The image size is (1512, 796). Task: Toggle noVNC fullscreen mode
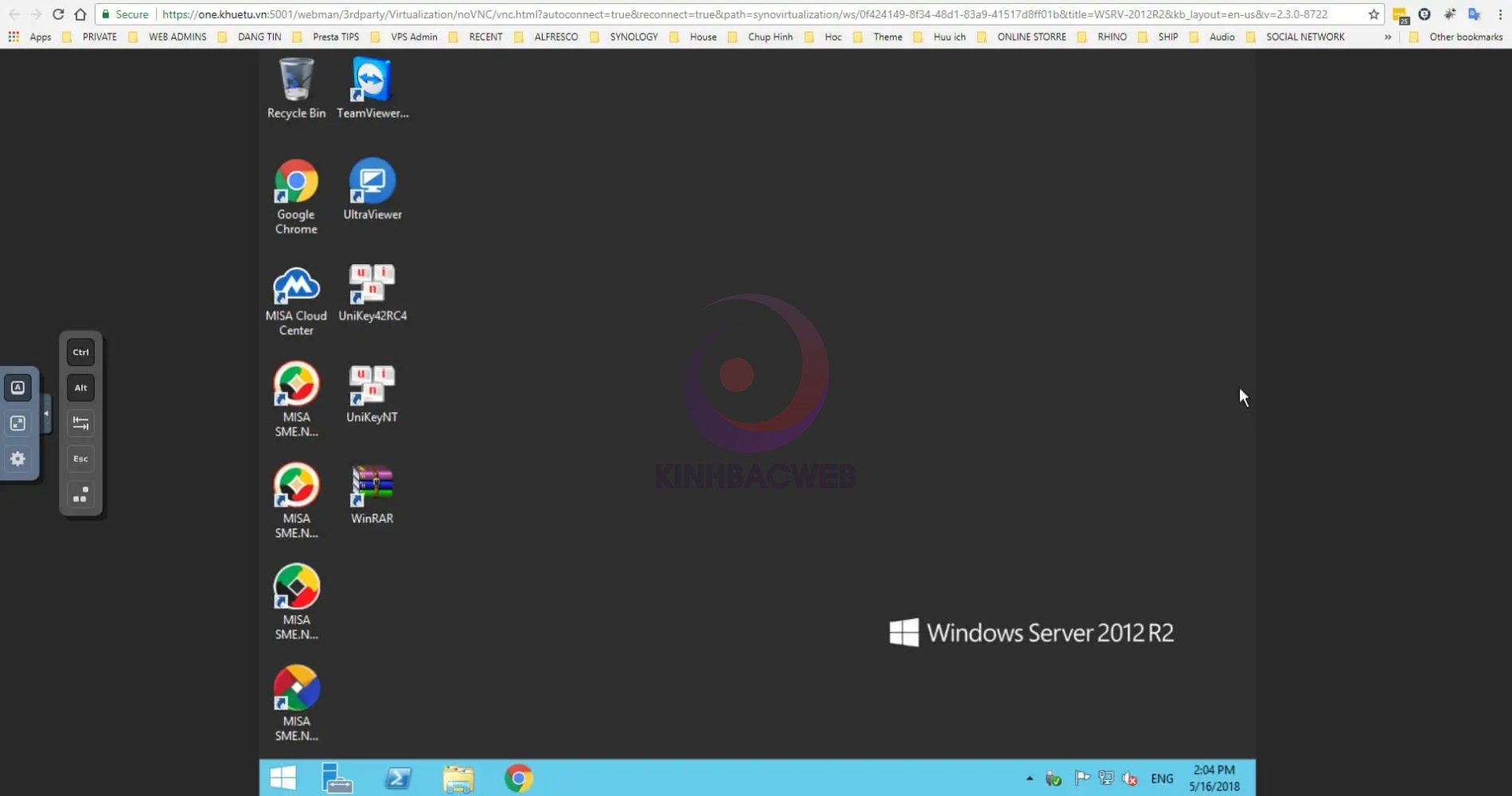point(18,423)
